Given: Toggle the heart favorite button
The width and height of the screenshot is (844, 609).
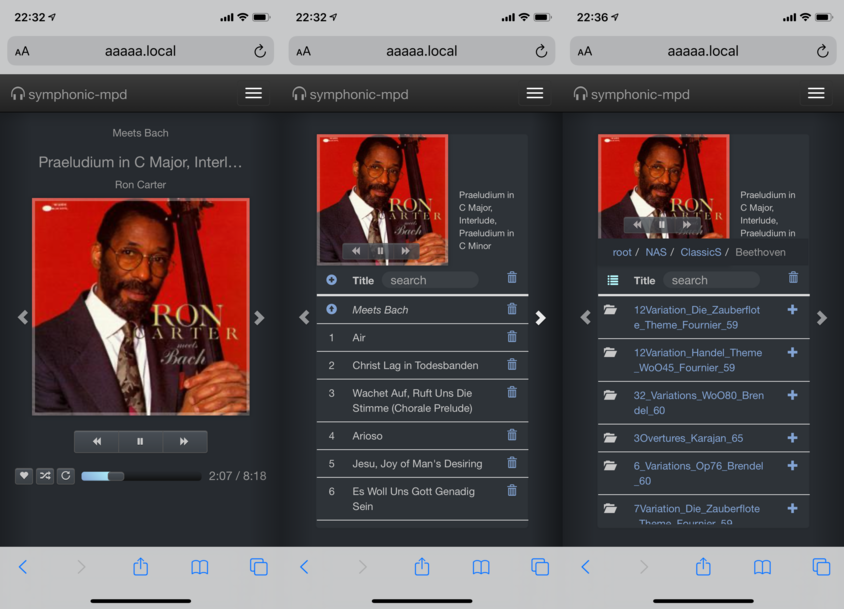Looking at the screenshot, I should pos(24,476).
